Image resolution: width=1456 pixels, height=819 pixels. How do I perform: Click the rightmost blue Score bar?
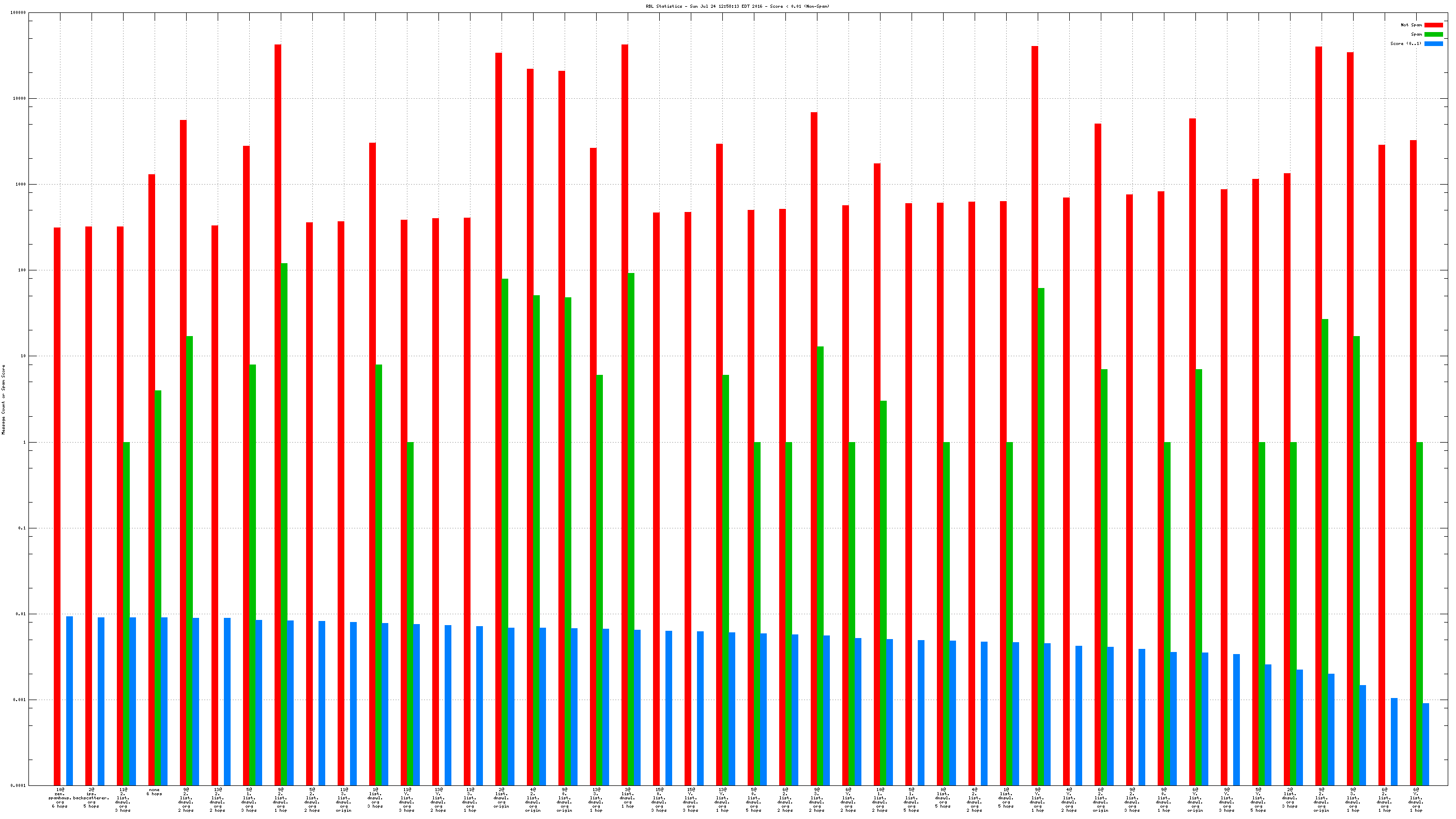(x=1425, y=745)
